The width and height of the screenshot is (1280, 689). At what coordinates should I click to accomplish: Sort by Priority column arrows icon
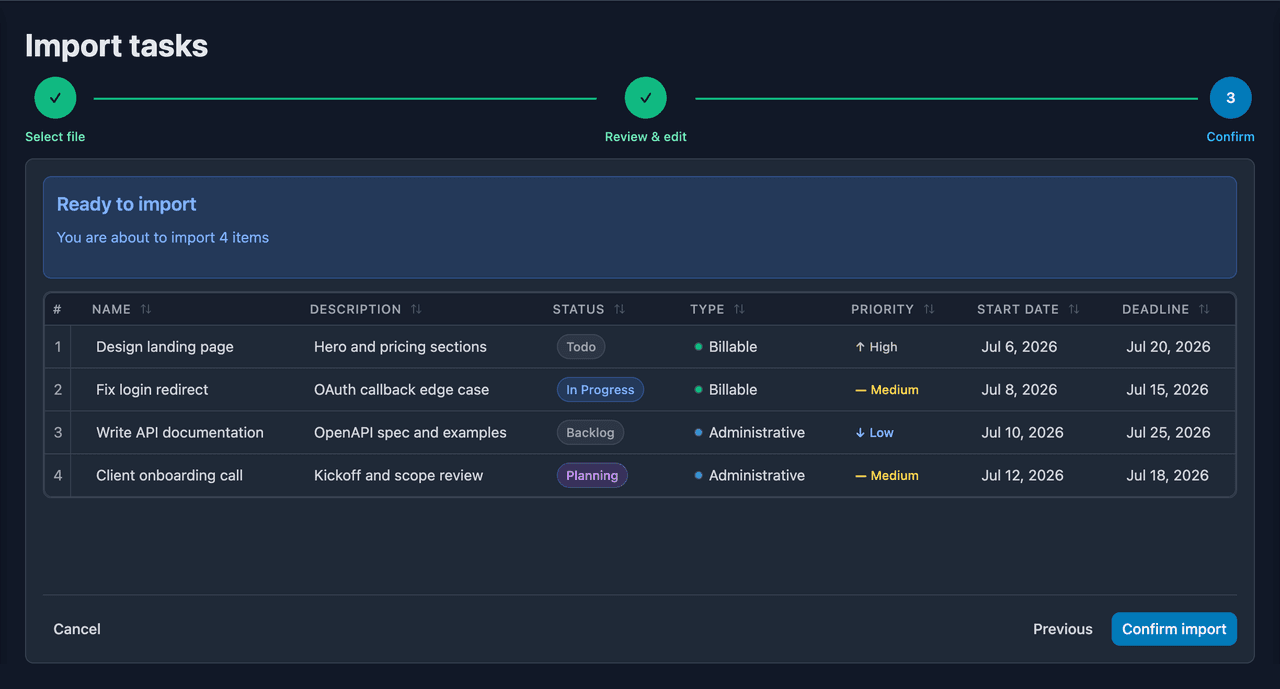pyautogui.click(x=929, y=310)
